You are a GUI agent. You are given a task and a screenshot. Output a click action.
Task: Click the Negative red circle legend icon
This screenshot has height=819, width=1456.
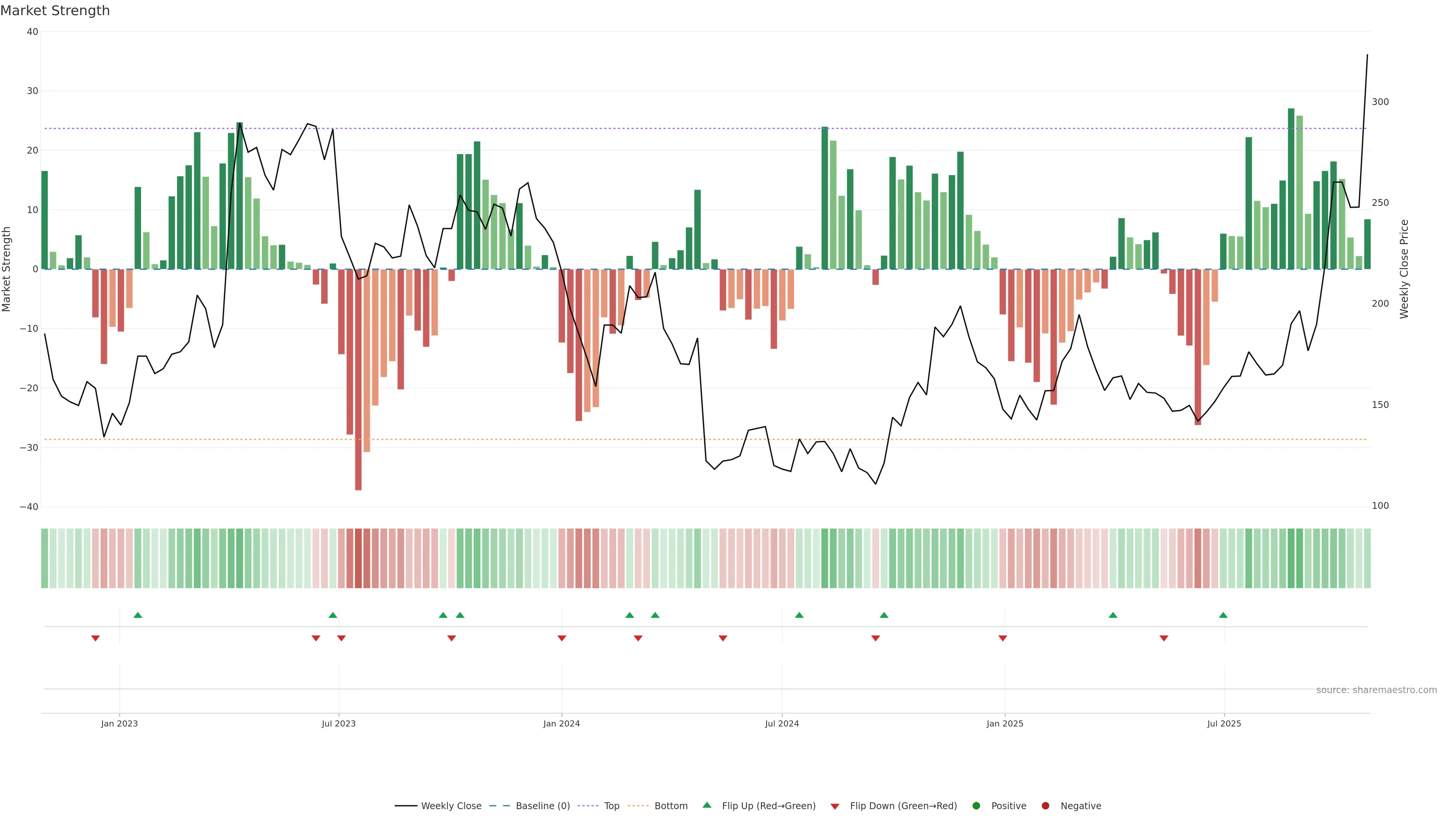[x=1045, y=805]
